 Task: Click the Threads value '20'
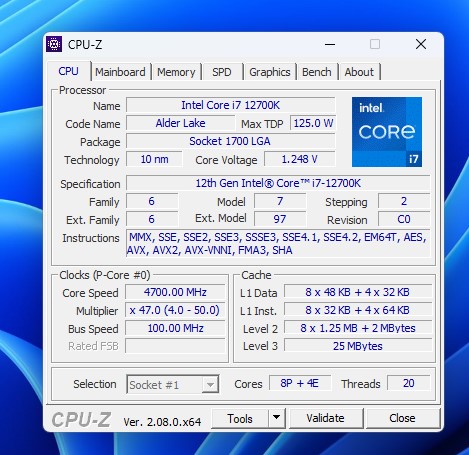[x=409, y=383]
